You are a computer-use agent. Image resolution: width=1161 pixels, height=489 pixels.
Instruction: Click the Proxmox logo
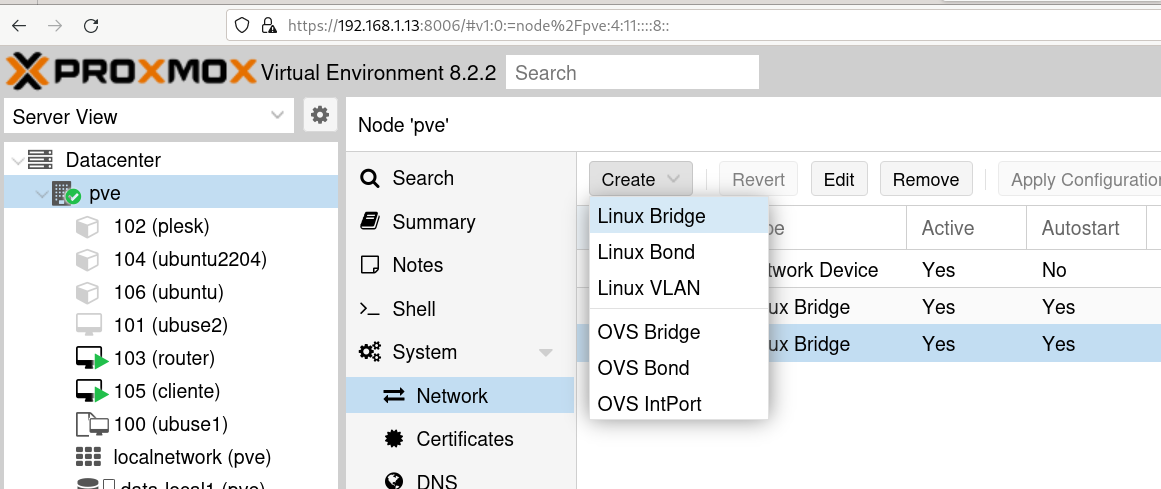[x=128, y=73]
